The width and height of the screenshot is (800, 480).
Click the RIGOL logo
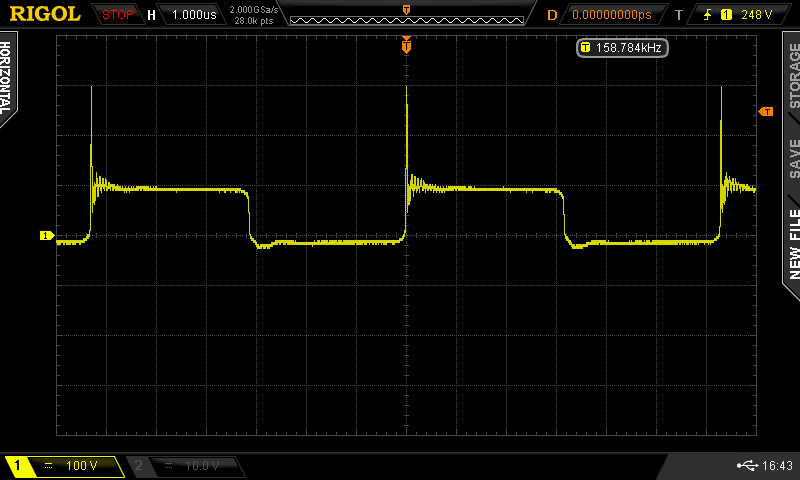tap(45, 14)
